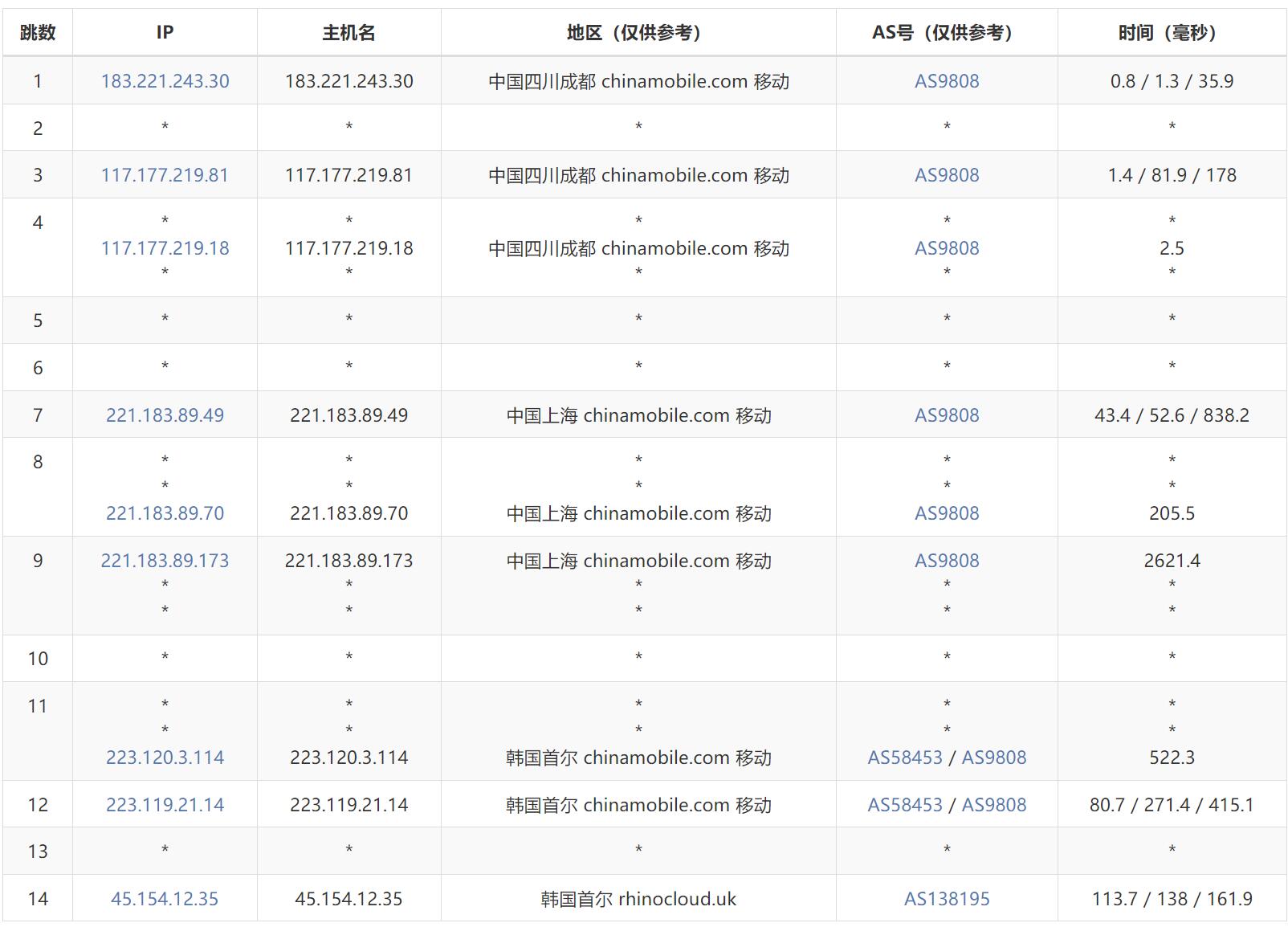
Task: Click timing value 522.3
Action: point(1172,758)
